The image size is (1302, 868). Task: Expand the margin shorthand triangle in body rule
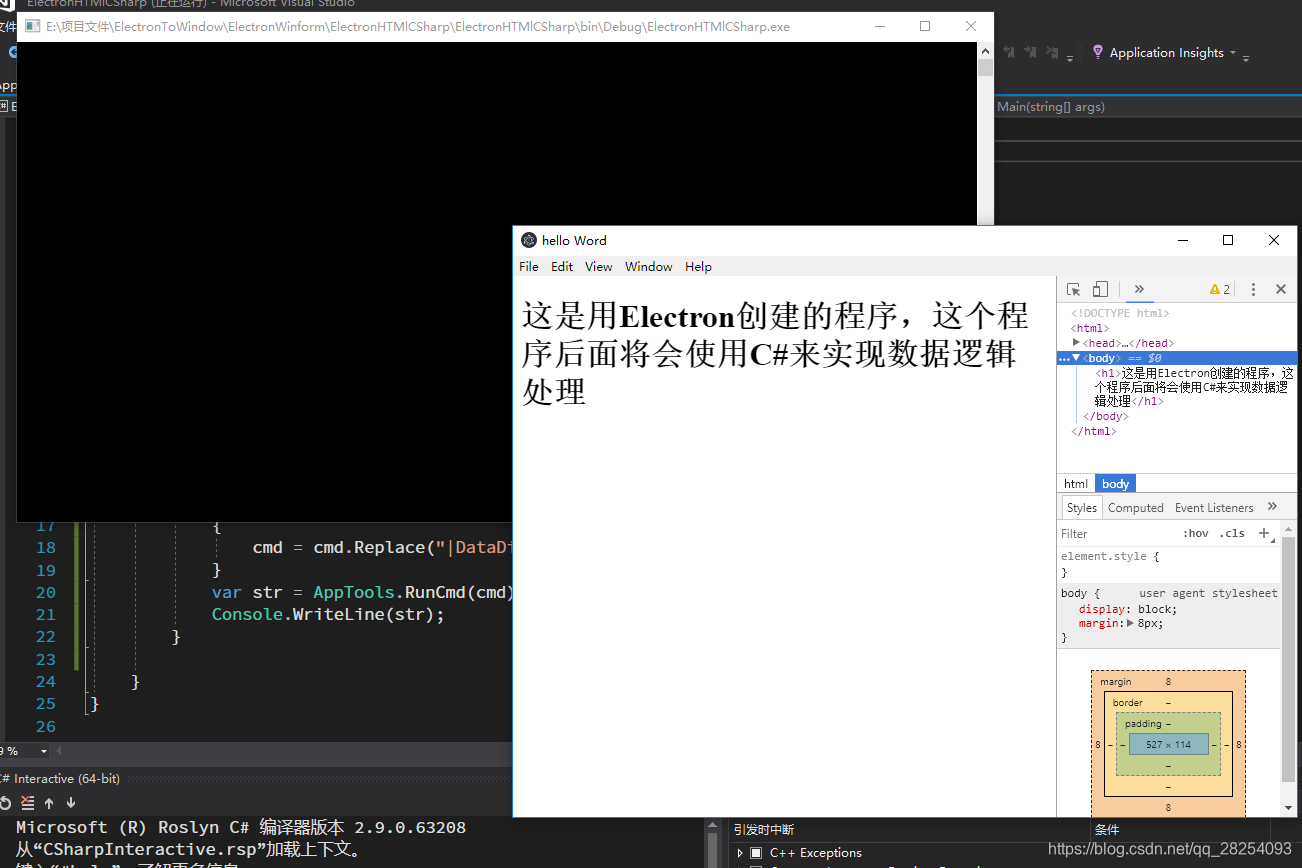point(1130,623)
